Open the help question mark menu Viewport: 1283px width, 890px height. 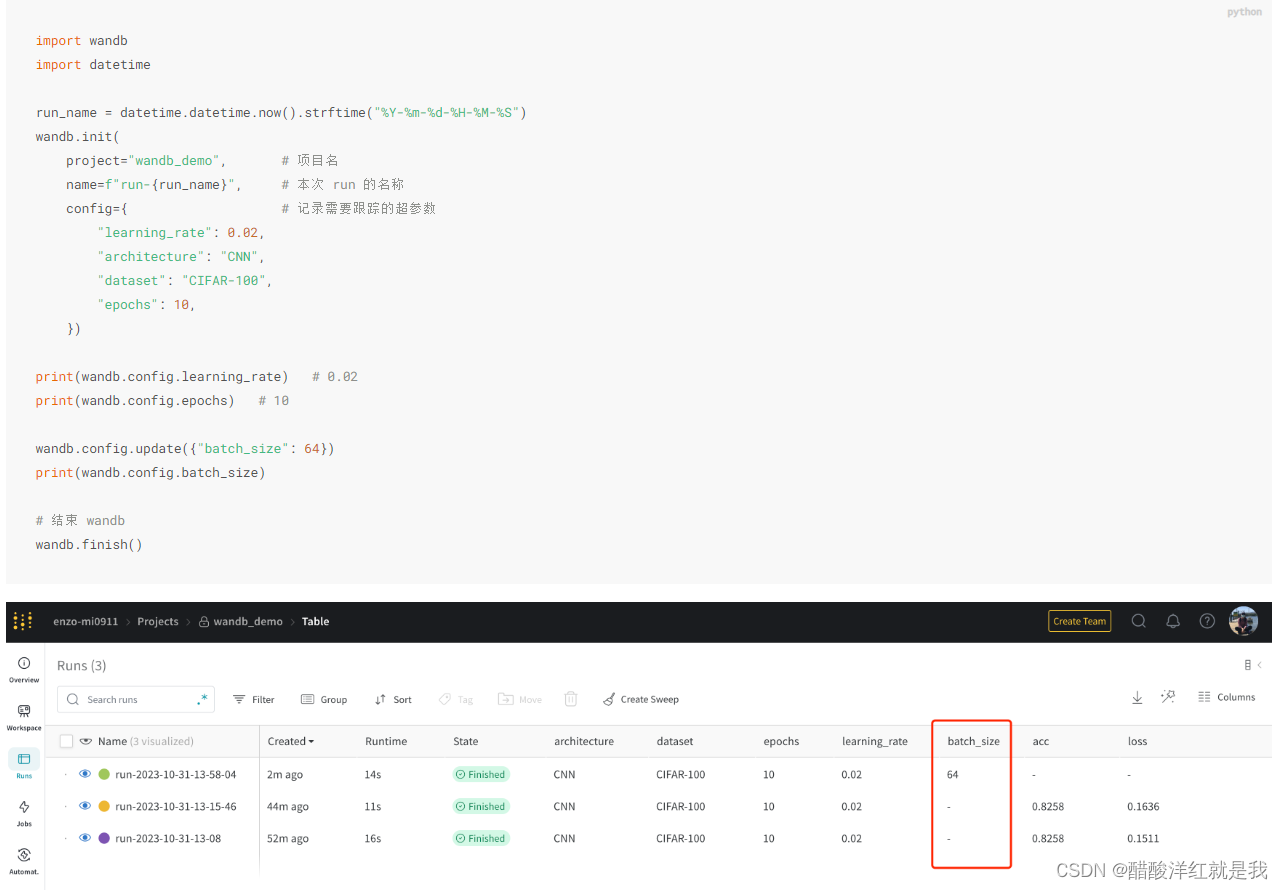[1207, 621]
